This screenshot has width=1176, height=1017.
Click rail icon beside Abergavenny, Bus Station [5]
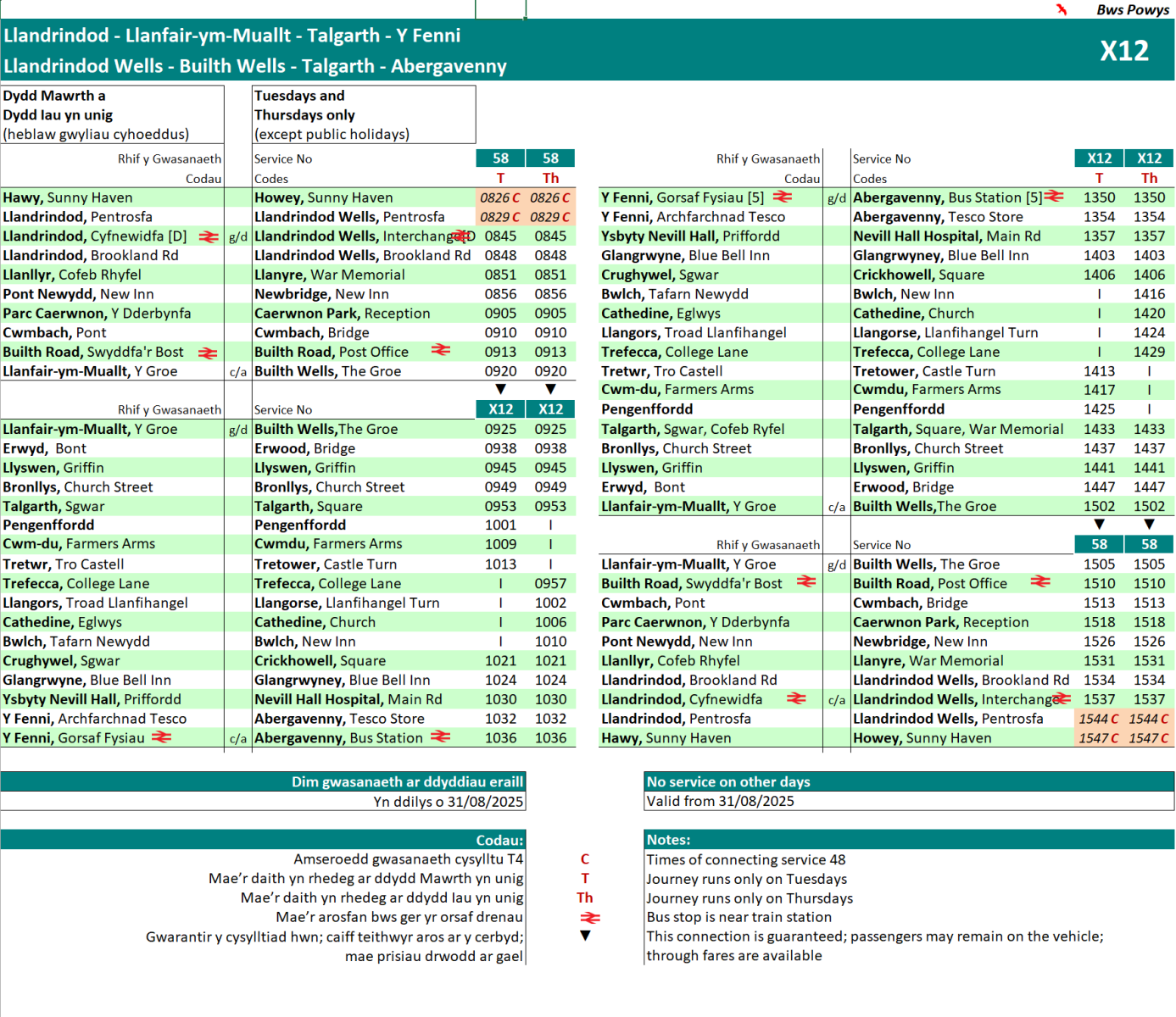click(x=1054, y=196)
